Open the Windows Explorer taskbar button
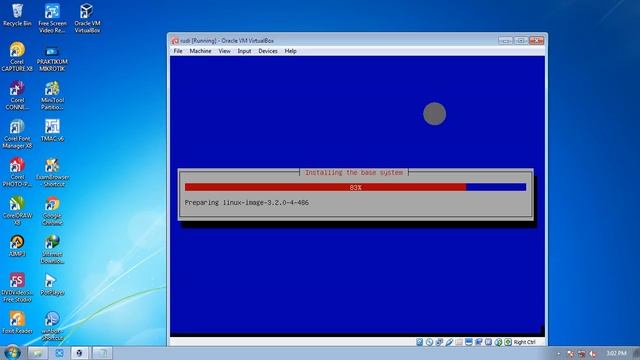The image size is (640, 360). point(38,353)
